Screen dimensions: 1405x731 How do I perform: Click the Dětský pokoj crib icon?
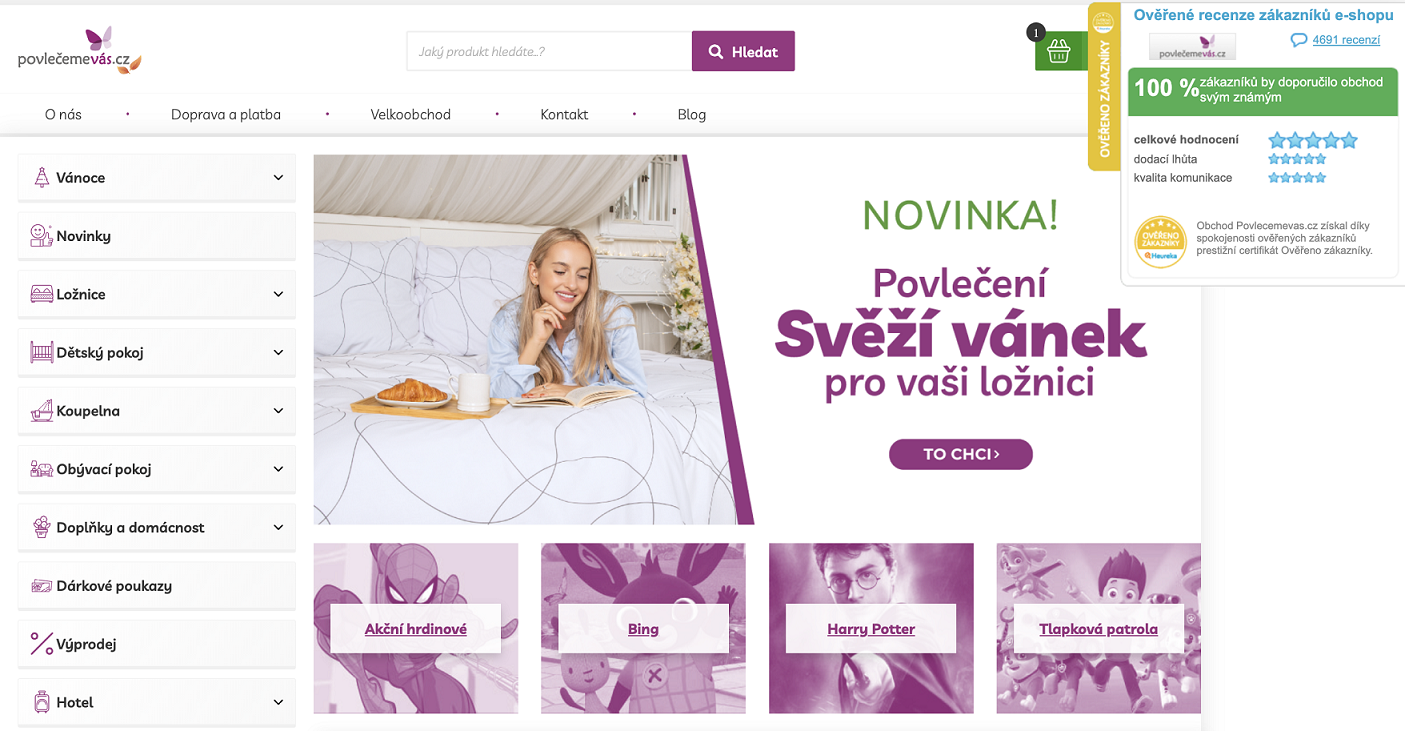[x=42, y=352]
